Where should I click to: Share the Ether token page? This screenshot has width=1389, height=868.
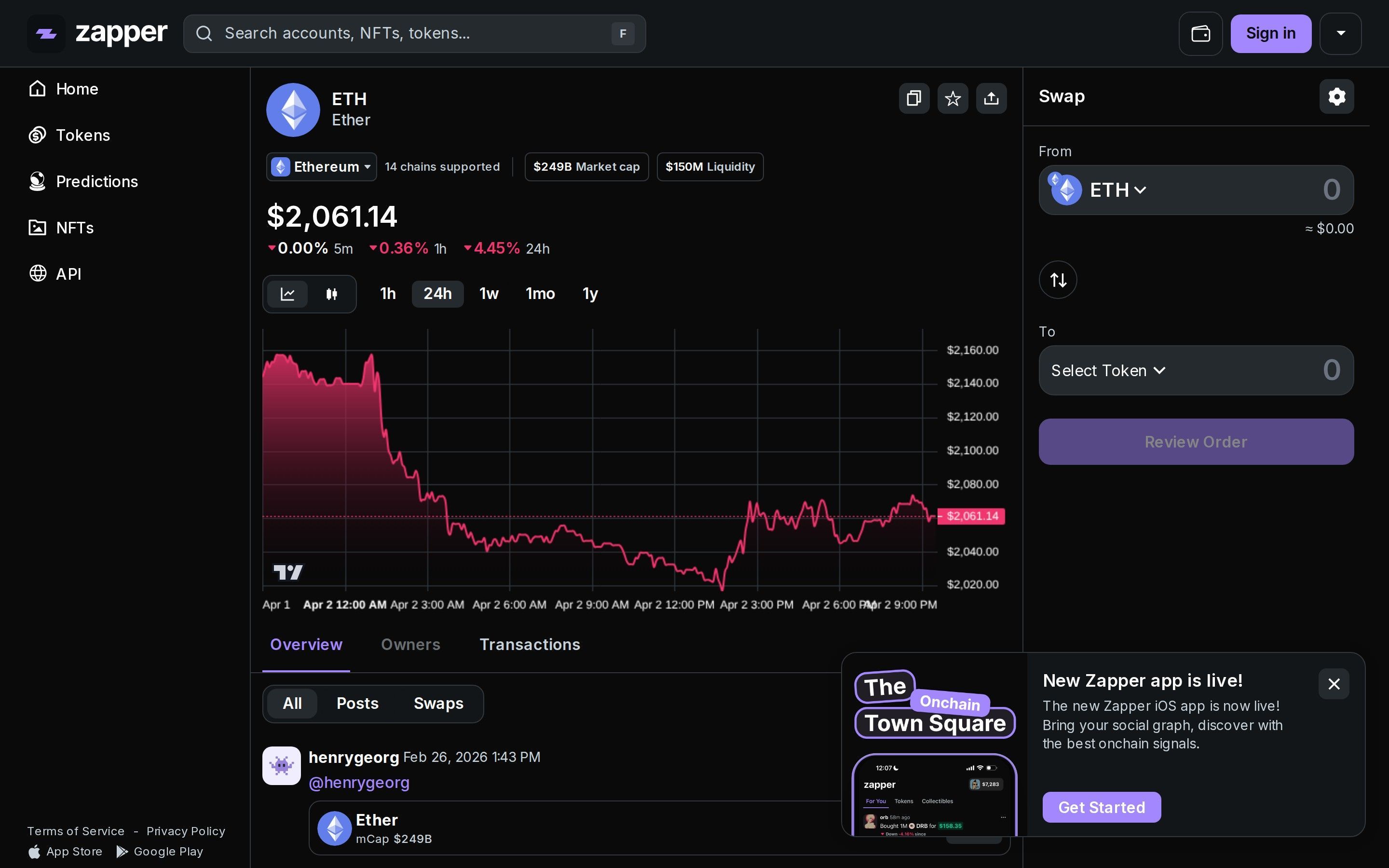tap(991, 98)
